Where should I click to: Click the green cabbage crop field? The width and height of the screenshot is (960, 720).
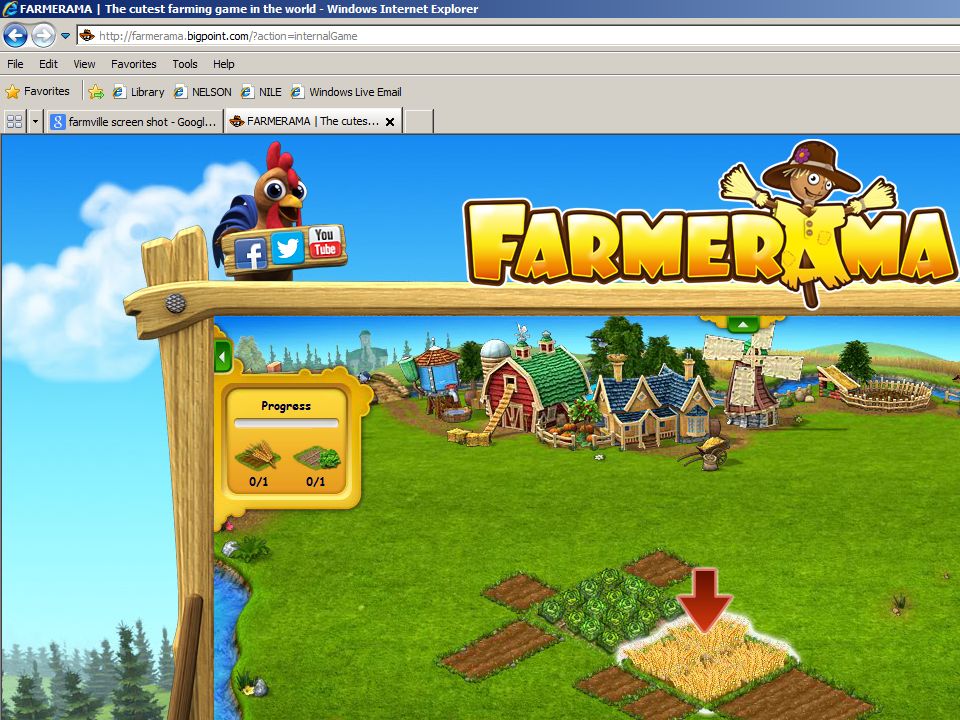pyautogui.click(x=612, y=605)
